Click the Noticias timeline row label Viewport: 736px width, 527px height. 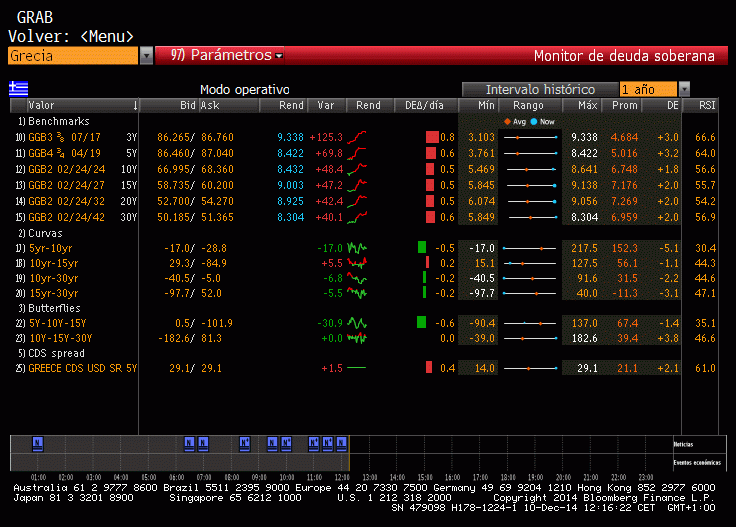[x=683, y=444]
